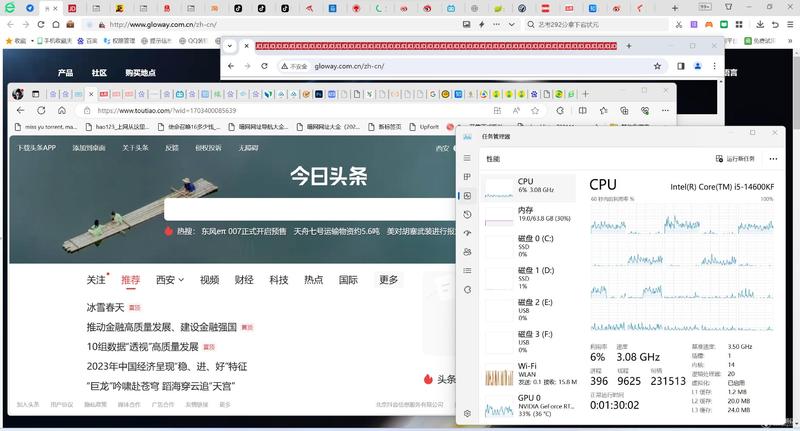Expand address dropdown arrow in 360 browser

click(512, 24)
